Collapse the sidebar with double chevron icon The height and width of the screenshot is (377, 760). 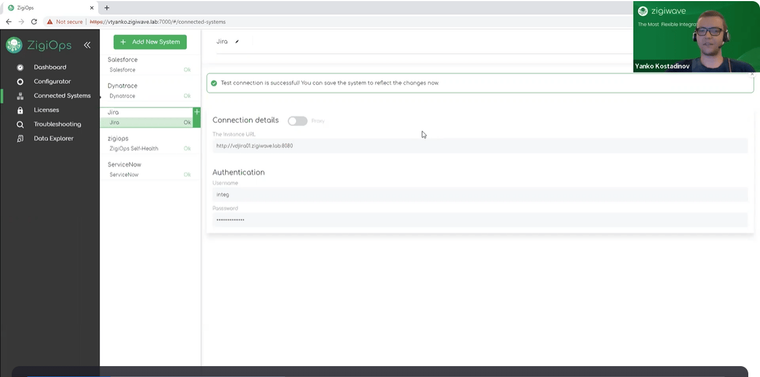click(87, 45)
